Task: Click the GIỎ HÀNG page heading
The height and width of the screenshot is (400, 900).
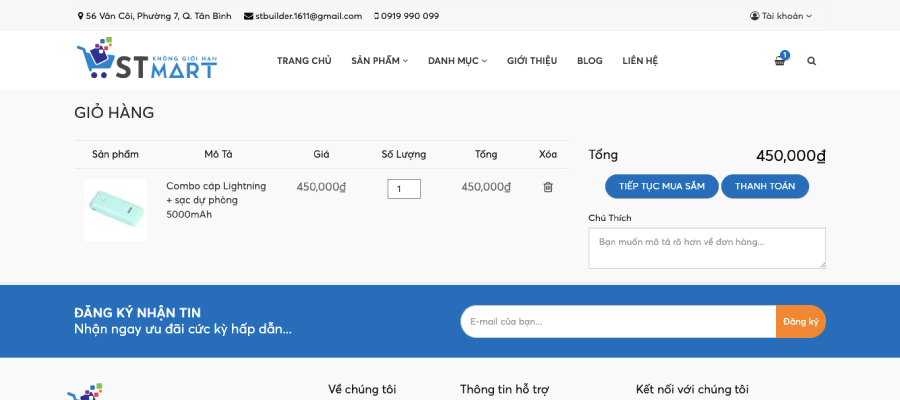Action: (x=114, y=112)
